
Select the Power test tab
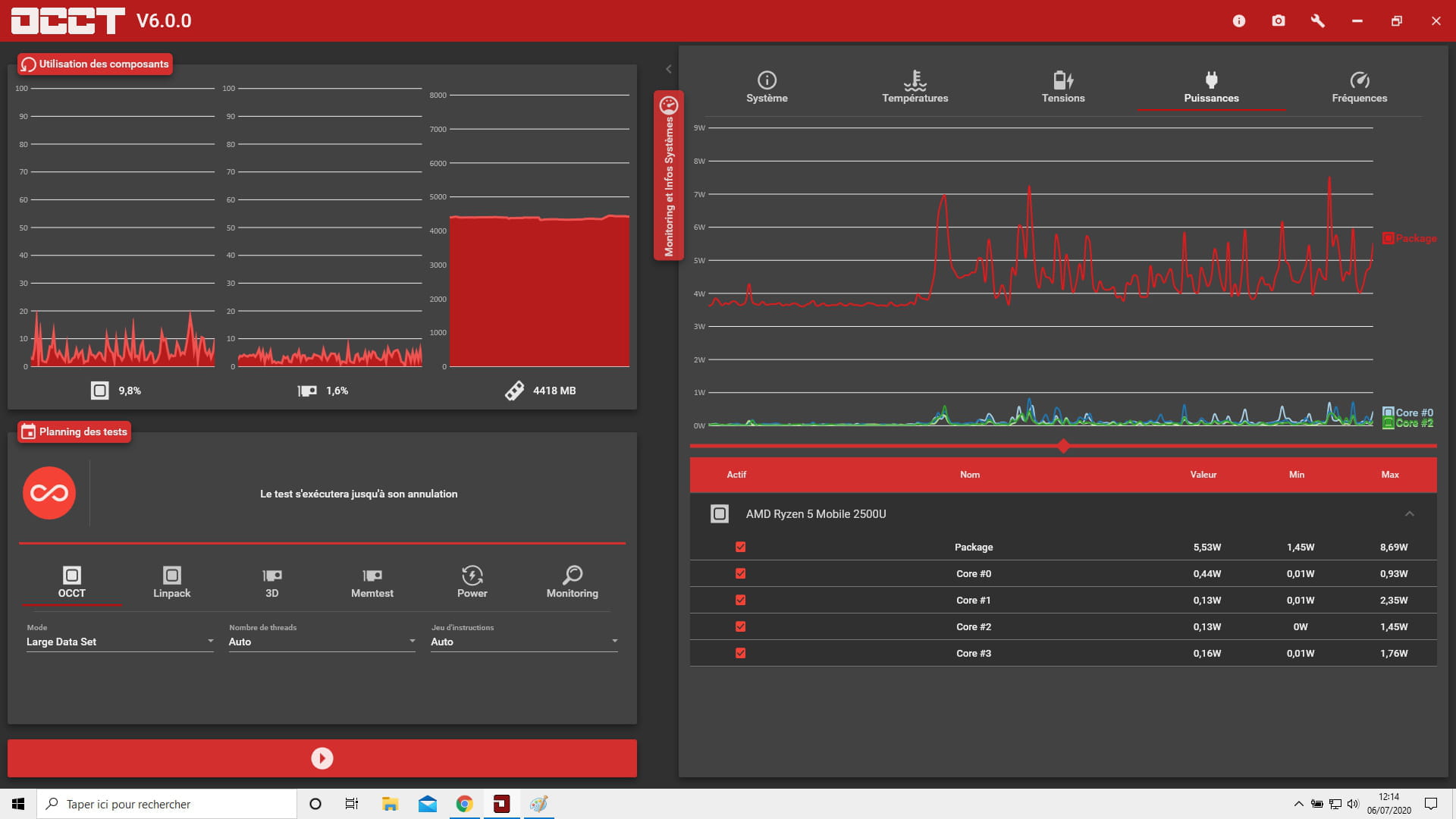point(472,582)
